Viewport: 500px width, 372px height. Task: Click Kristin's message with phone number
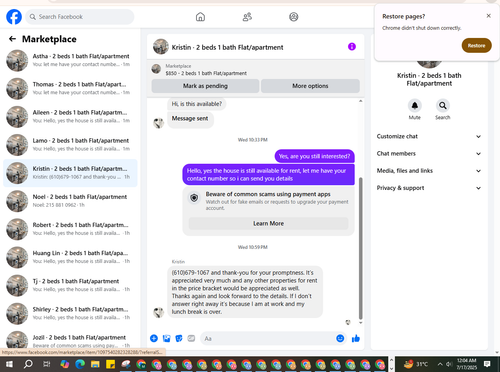click(x=245, y=292)
